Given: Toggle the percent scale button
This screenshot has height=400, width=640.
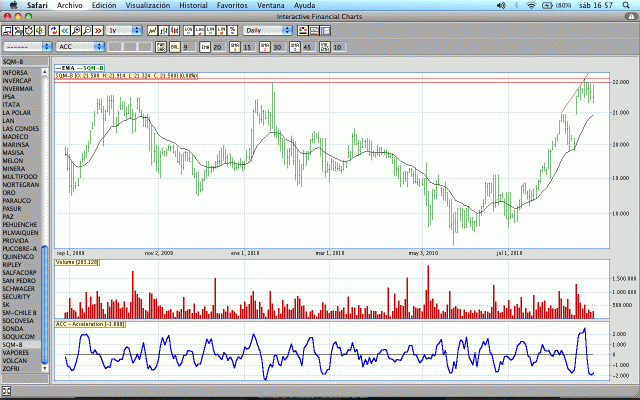Looking at the screenshot, I should 231,31.
